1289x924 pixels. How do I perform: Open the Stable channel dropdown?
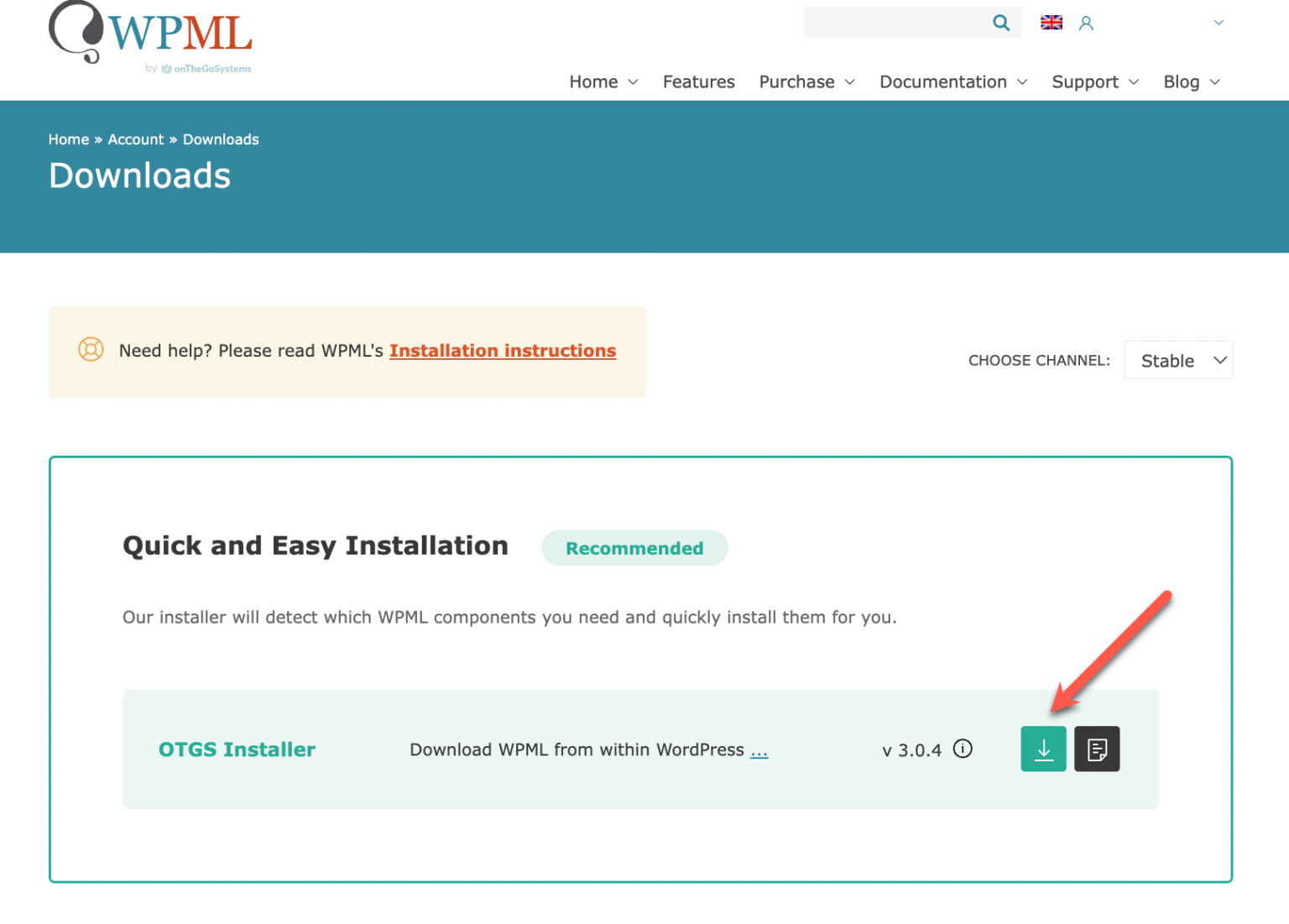[1177, 360]
